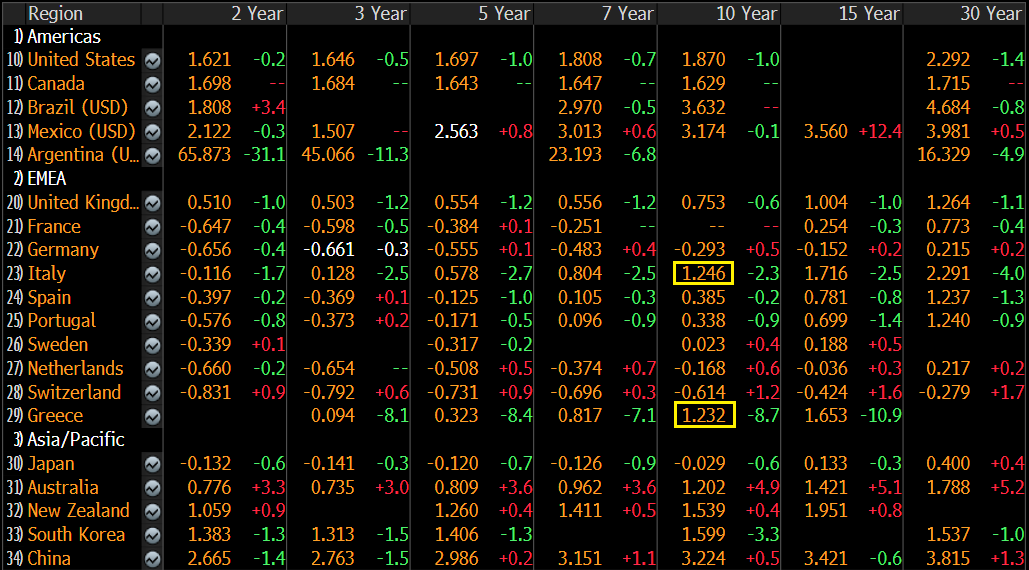Click Mexico 15 Year change +12.4

[880, 132]
